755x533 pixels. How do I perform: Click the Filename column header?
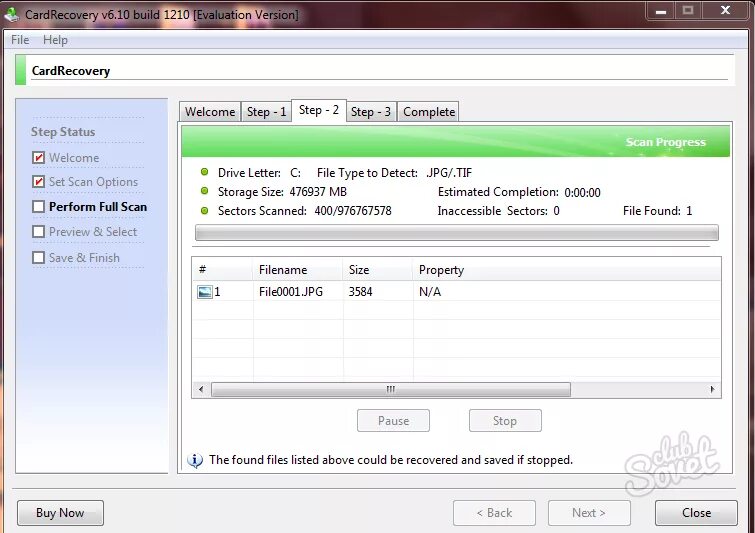point(298,270)
